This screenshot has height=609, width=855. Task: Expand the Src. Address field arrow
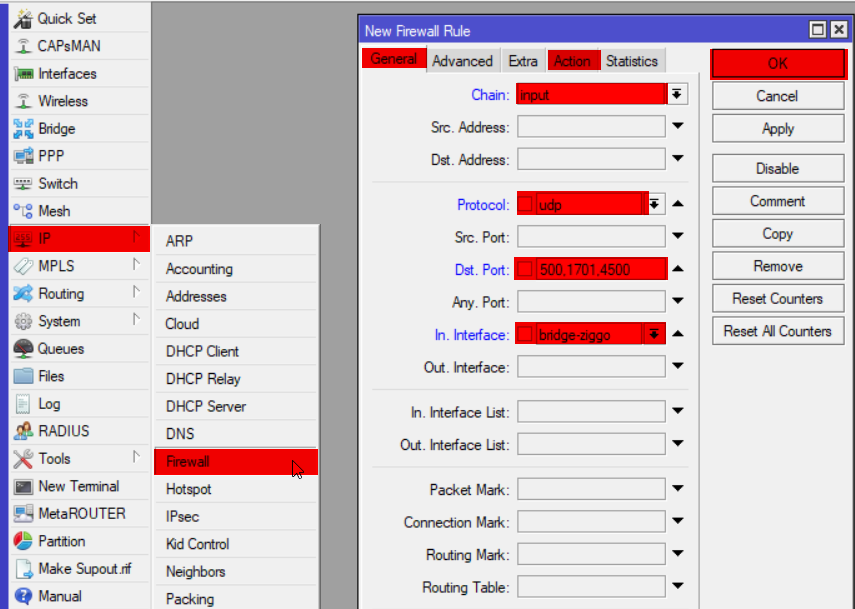click(678, 127)
